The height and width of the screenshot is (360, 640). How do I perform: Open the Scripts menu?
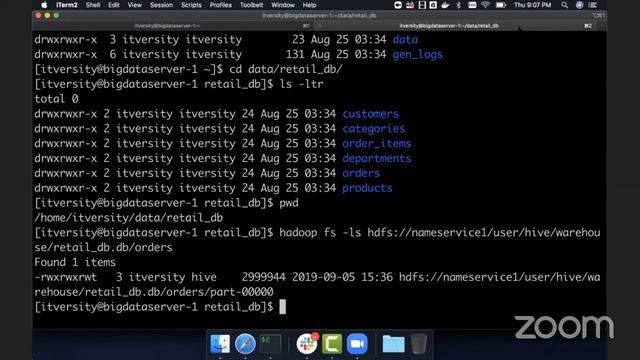191,5
